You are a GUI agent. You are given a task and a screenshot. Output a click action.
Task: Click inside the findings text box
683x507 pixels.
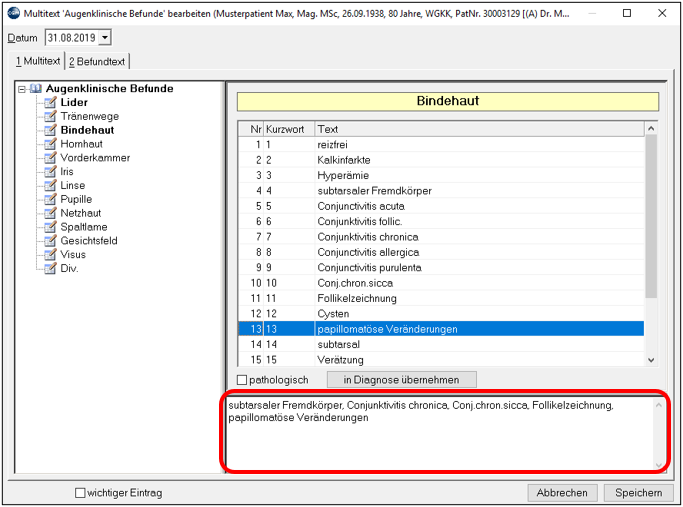[440, 433]
